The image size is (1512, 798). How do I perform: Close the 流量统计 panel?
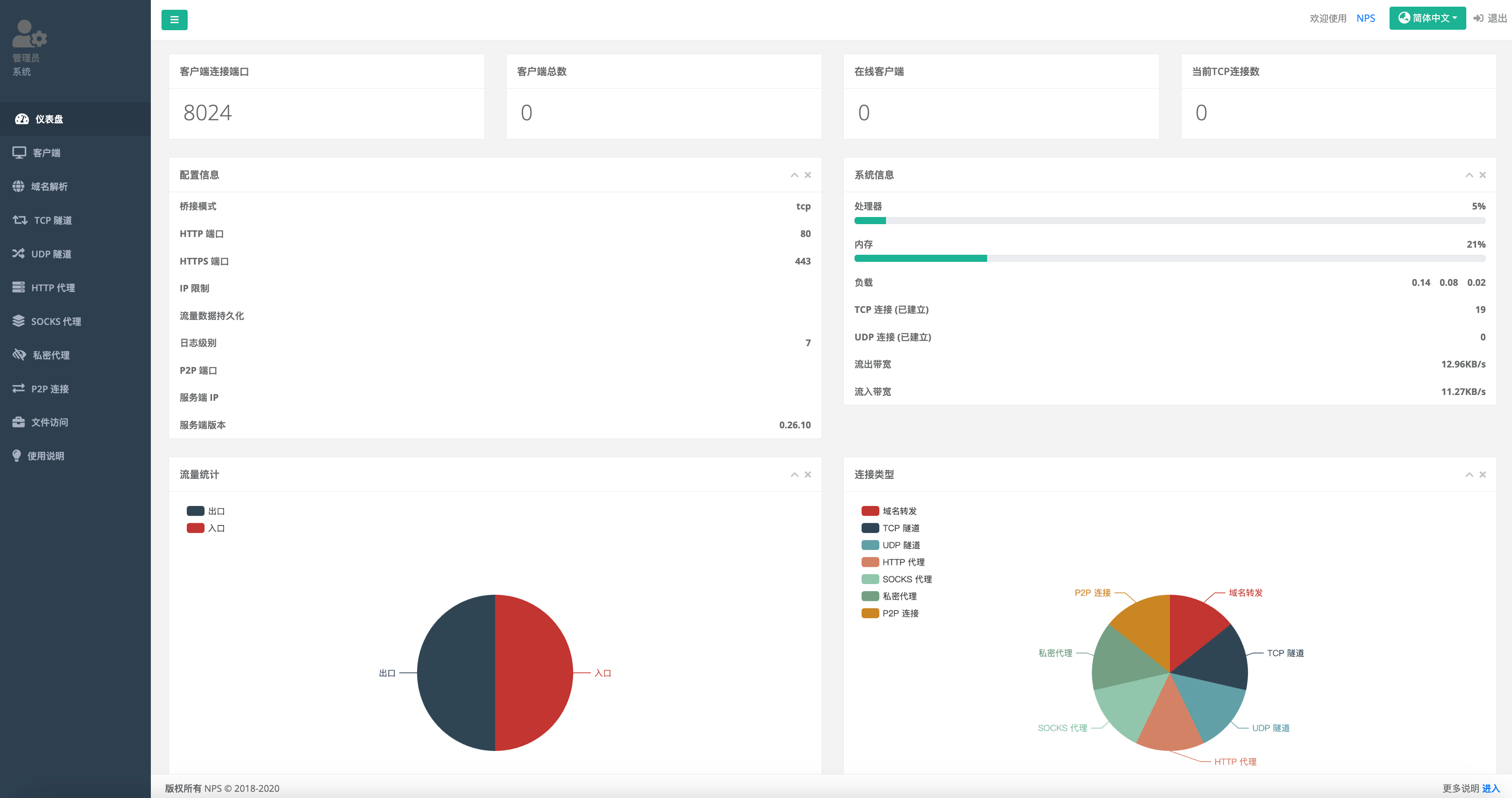[807, 474]
